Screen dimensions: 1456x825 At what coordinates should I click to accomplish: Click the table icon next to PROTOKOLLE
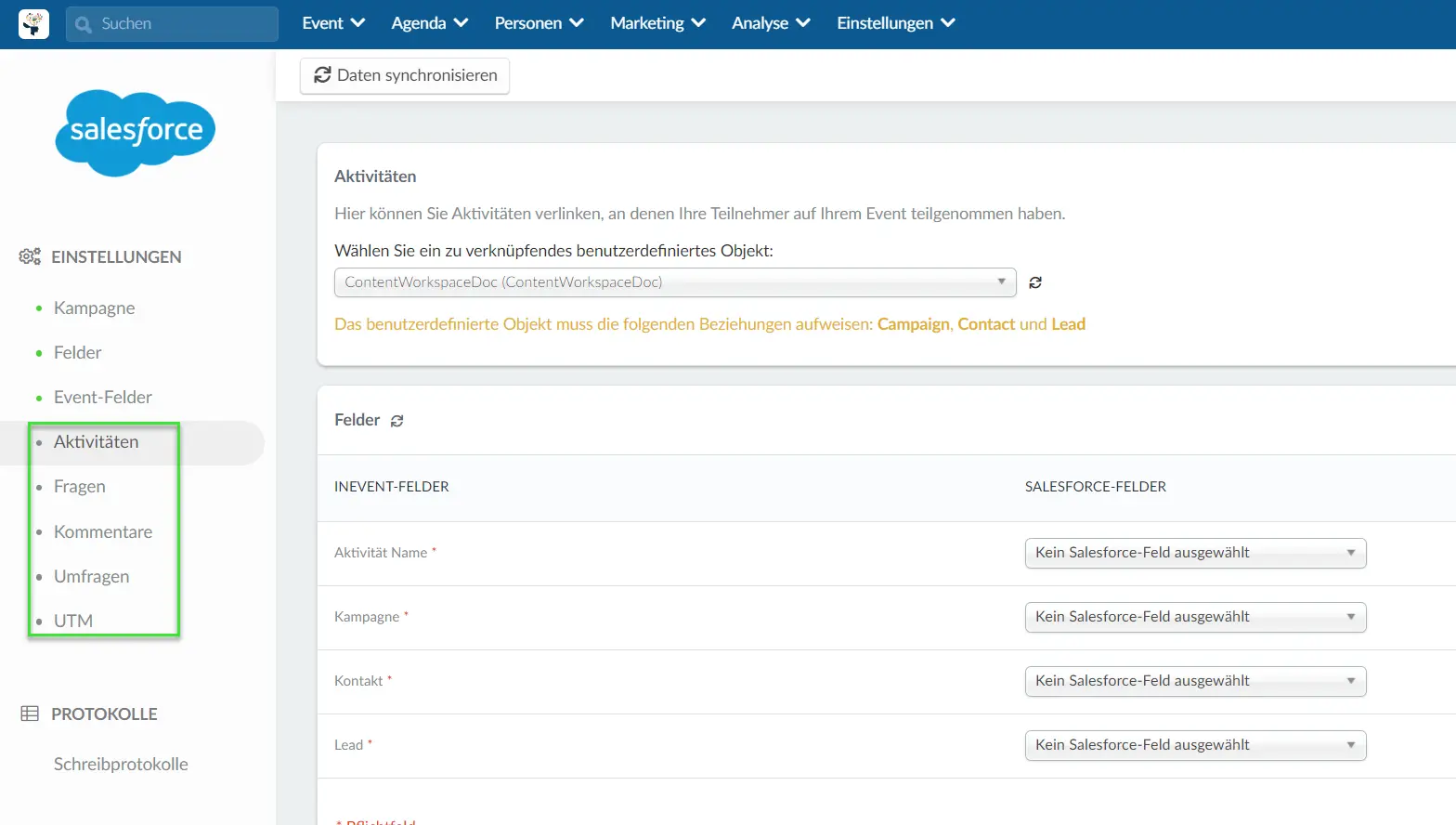pos(30,714)
